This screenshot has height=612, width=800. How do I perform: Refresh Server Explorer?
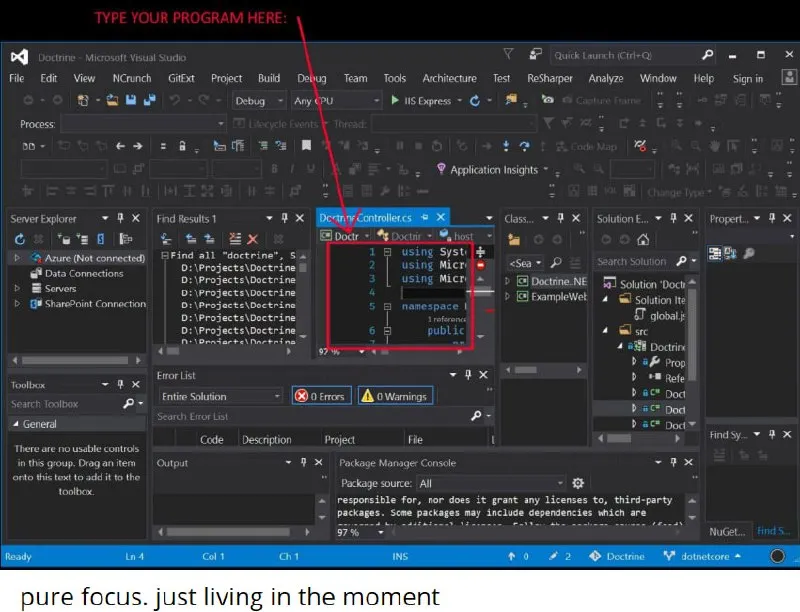[20, 239]
